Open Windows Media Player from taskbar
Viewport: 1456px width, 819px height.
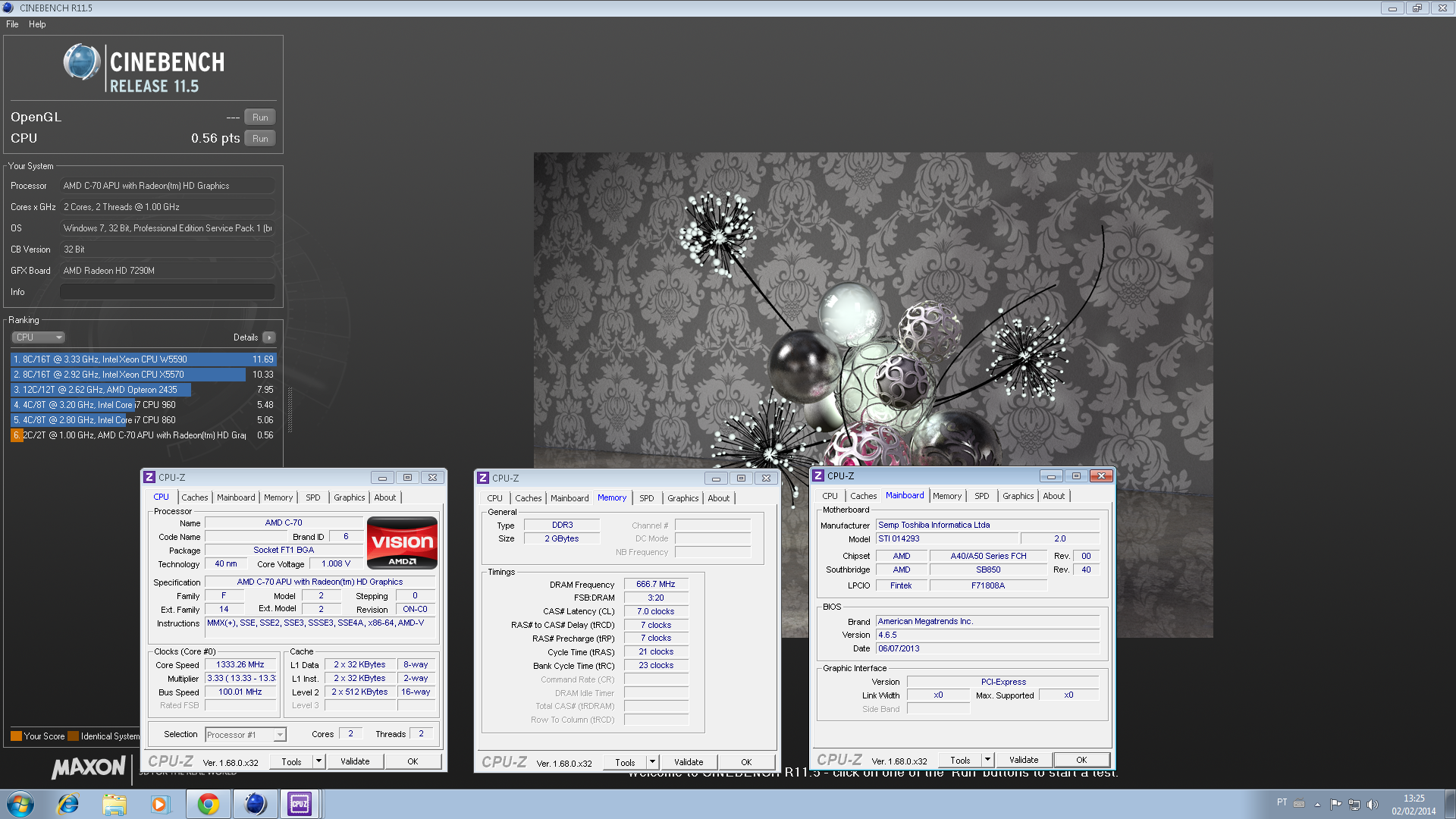click(x=159, y=804)
